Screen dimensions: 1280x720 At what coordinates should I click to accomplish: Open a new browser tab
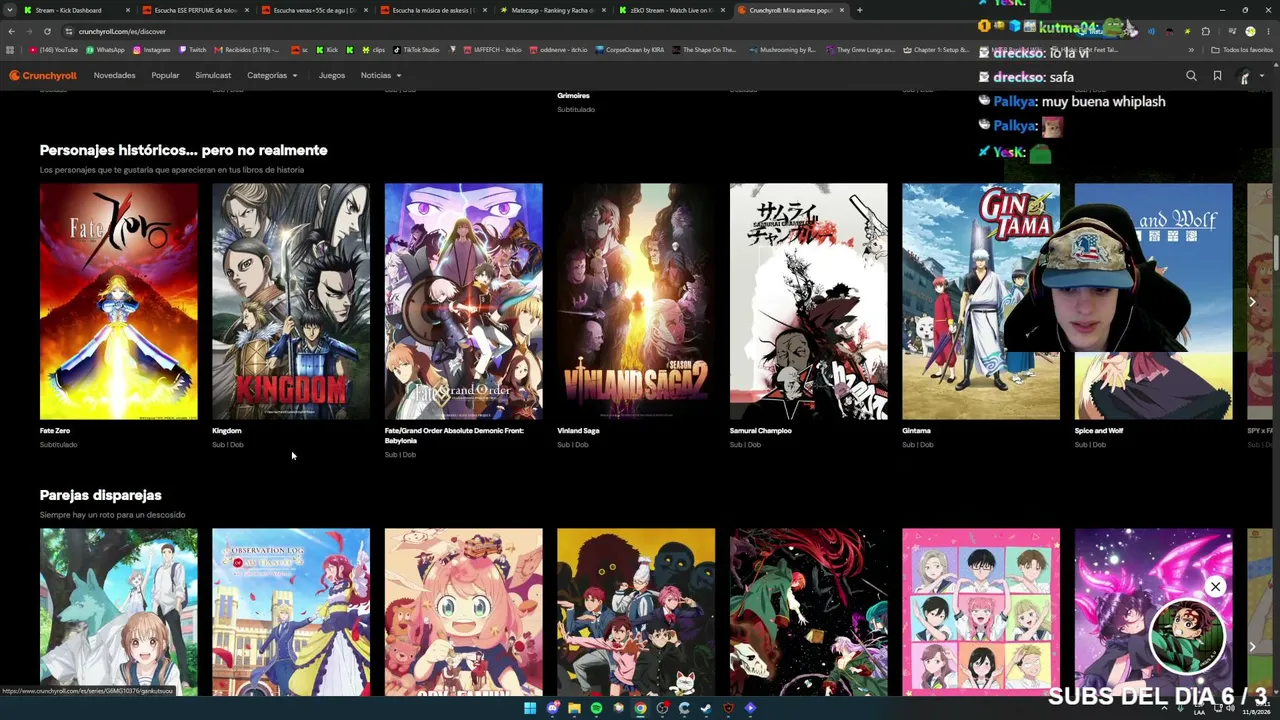tap(859, 10)
